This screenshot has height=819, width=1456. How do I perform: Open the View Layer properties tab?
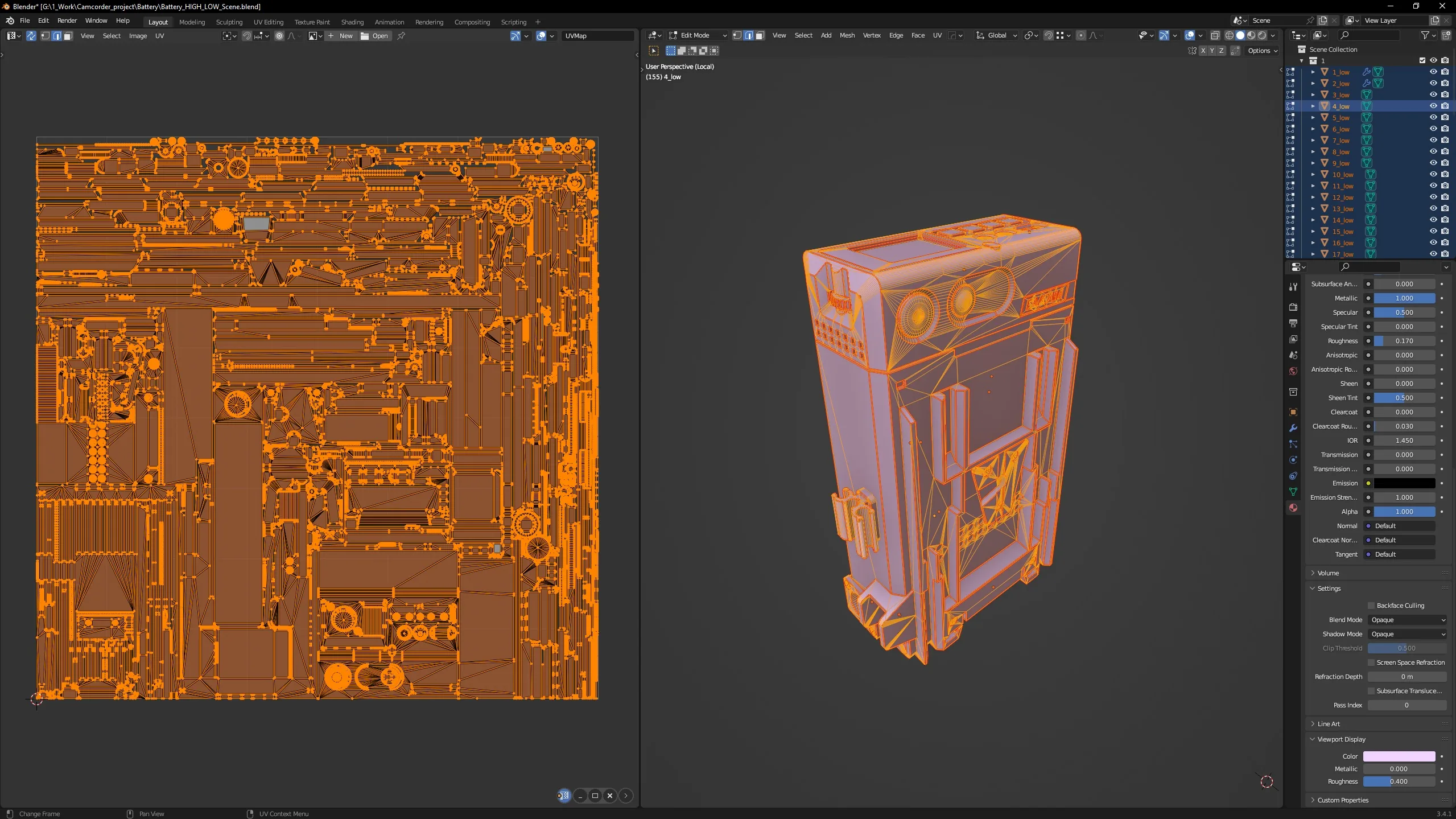pos(1293,339)
